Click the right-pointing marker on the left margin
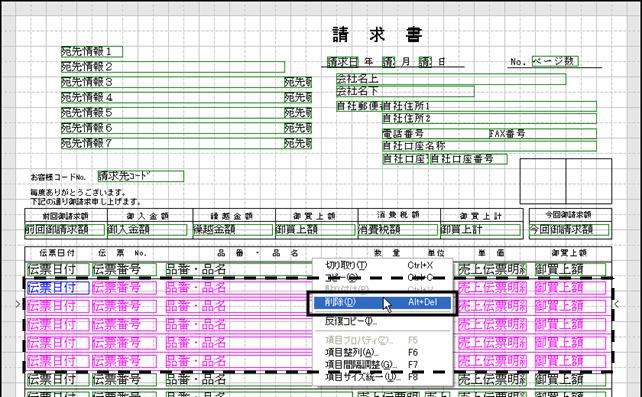 (x=18, y=304)
